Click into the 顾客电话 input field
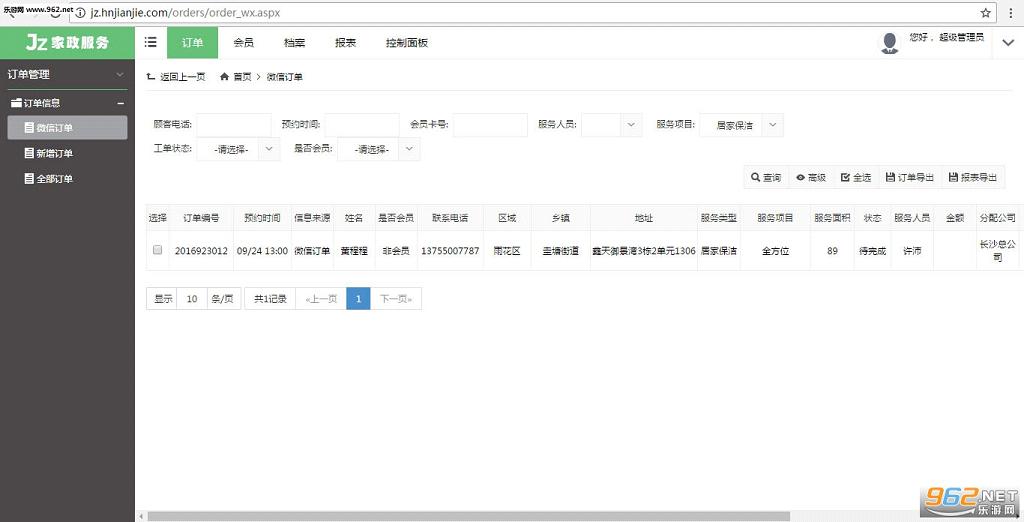The width and height of the screenshot is (1024, 522). click(x=234, y=125)
